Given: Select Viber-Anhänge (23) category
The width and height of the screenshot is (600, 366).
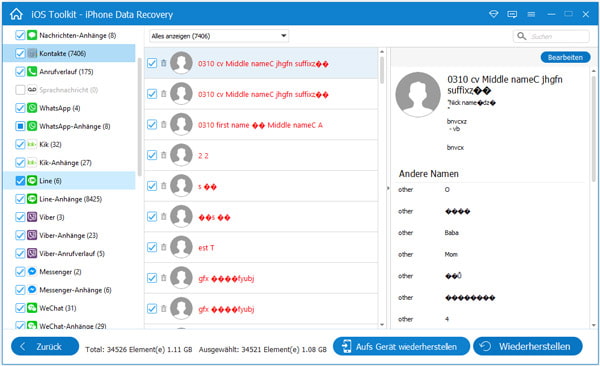Looking at the screenshot, I should pyautogui.click(x=69, y=235).
